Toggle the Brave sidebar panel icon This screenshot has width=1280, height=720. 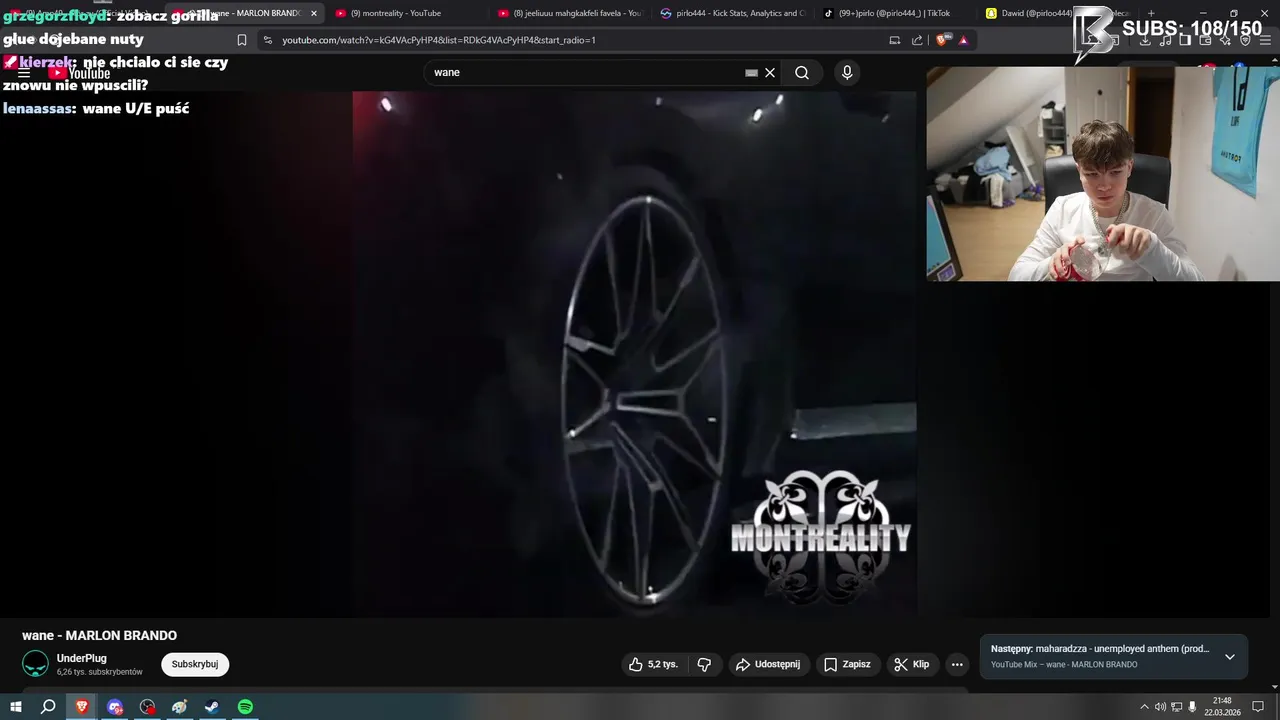1186,40
